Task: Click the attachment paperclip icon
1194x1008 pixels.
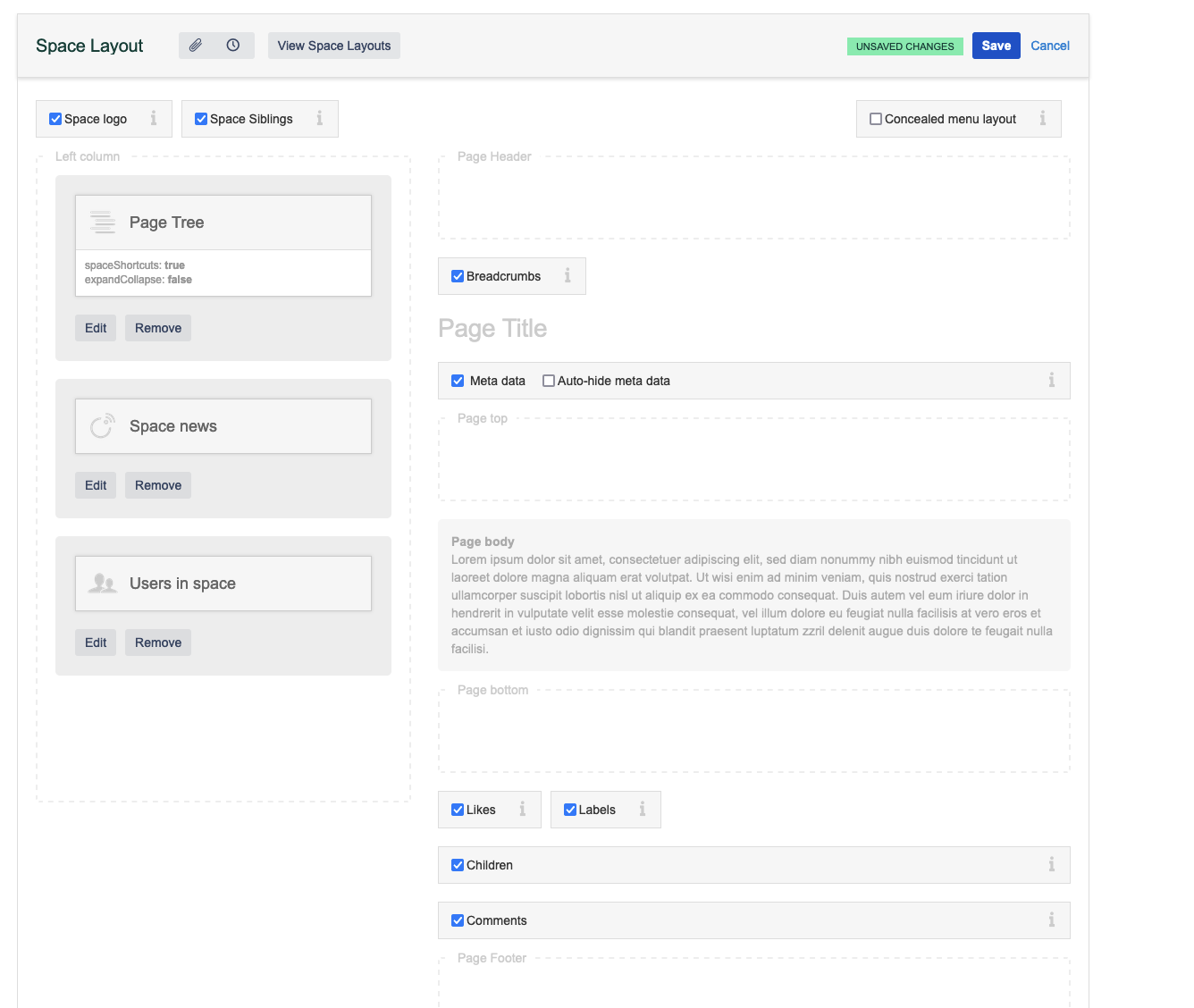Action: (x=196, y=45)
